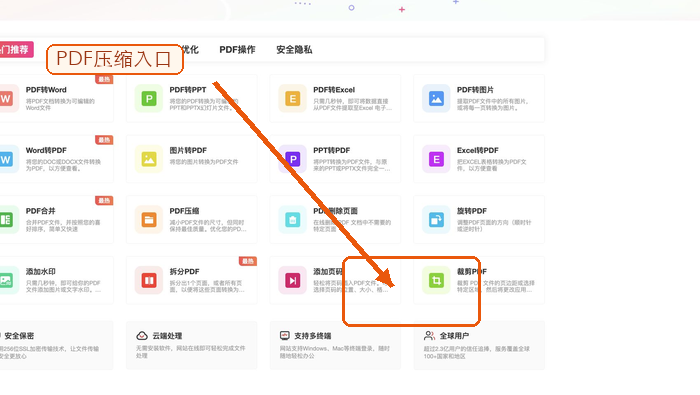Image resolution: width=700 pixels, height=395 pixels.
Task: Click the orange PDF转Excel icon
Action: click(293, 99)
